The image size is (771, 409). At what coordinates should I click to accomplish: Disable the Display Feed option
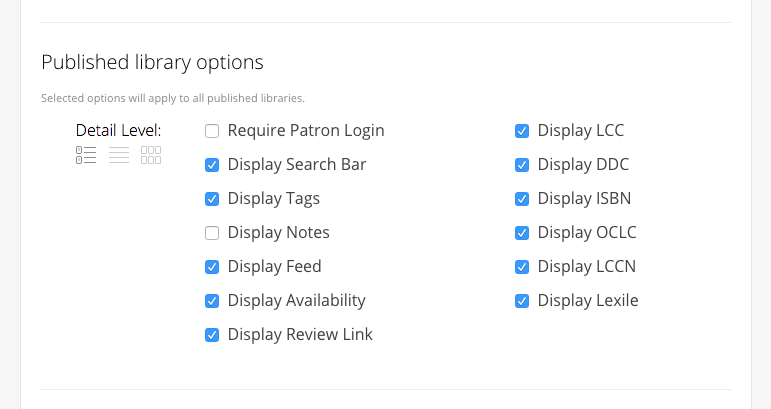tap(212, 267)
